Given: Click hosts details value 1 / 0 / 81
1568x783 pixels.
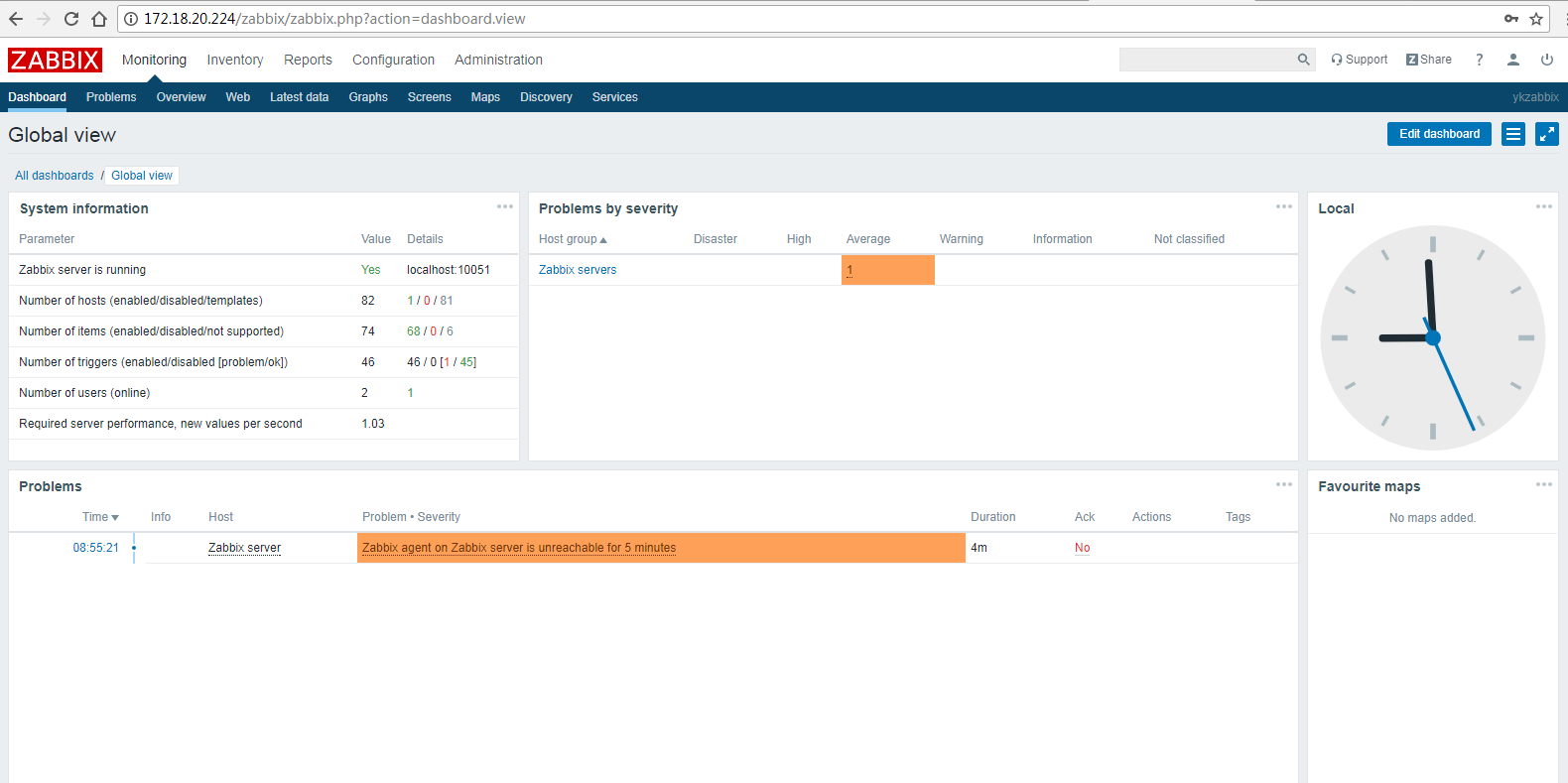Looking at the screenshot, I should [430, 301].
